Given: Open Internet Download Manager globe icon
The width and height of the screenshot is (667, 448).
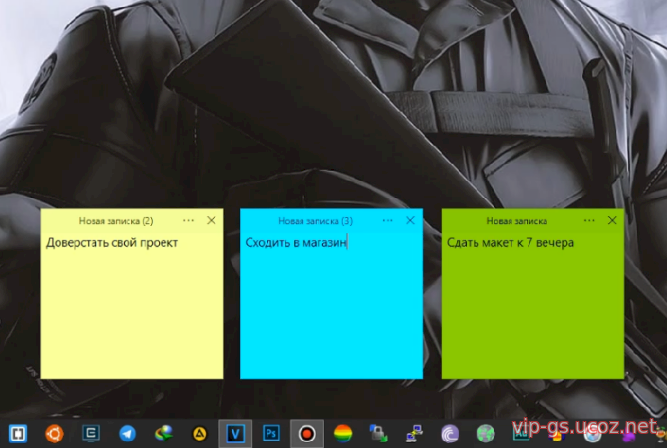Looking at the screenshot, I should tap(164, 434).
